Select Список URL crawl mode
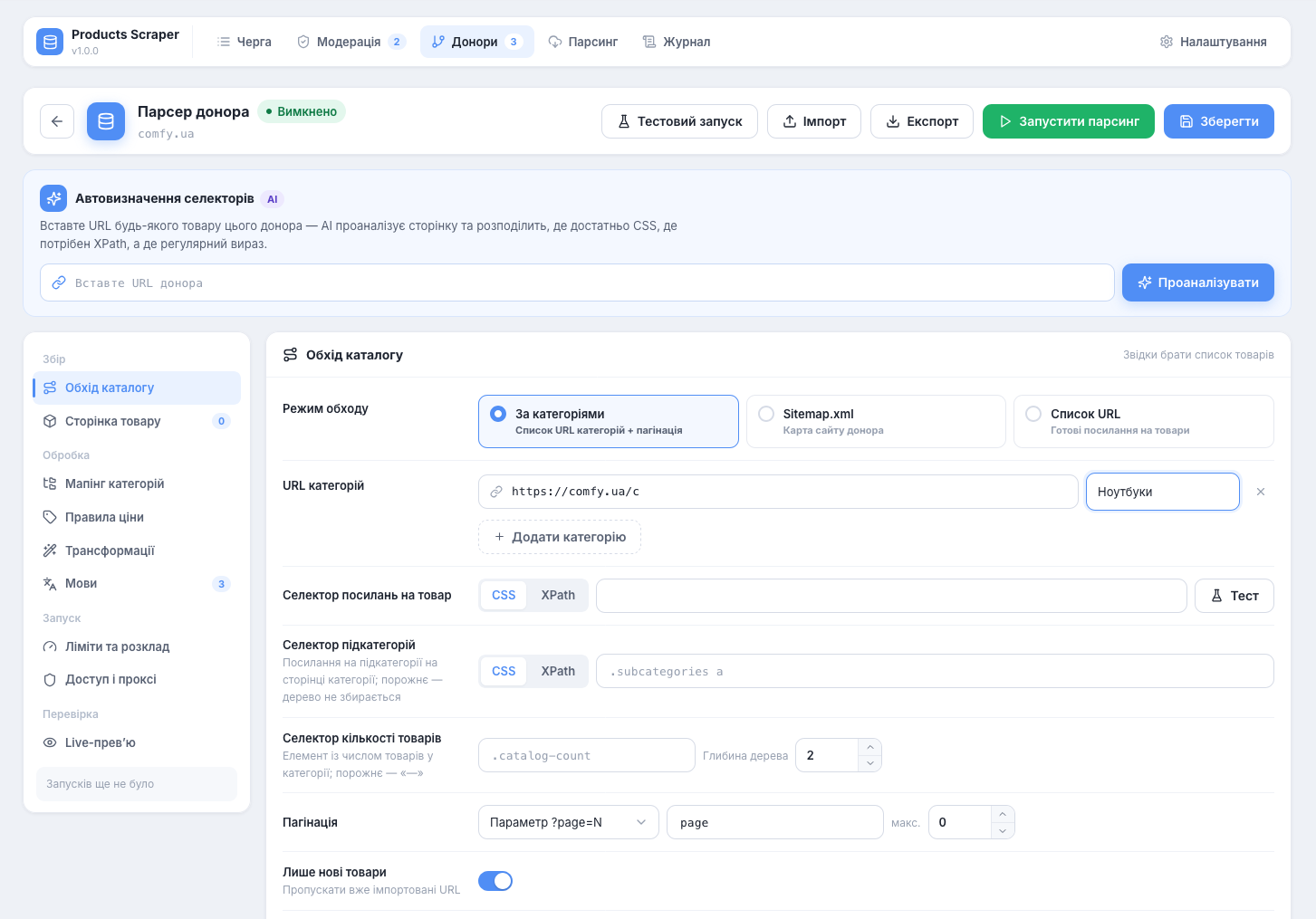Viewport: 1316px width, 919px height. pyautogui.click(x=1144, y=421)
